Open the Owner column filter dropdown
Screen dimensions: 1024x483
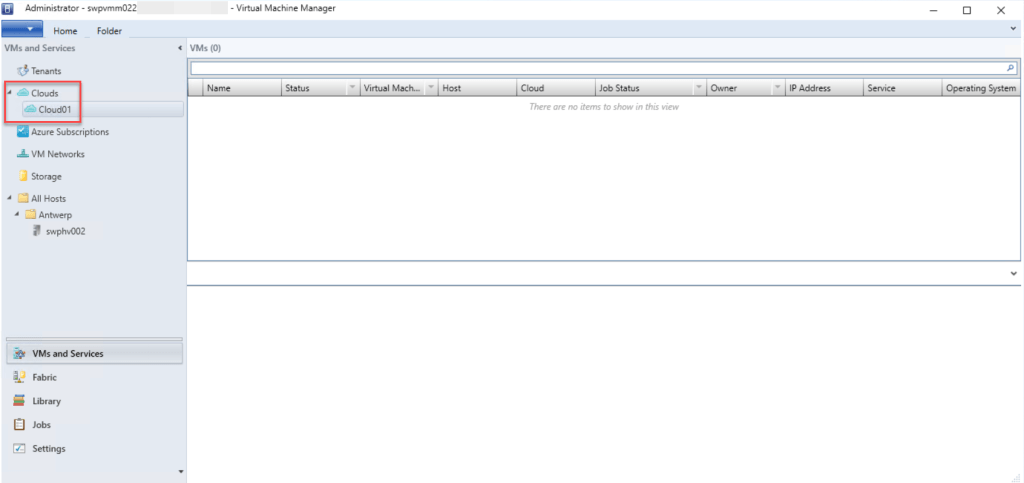[x=777, y=88]
